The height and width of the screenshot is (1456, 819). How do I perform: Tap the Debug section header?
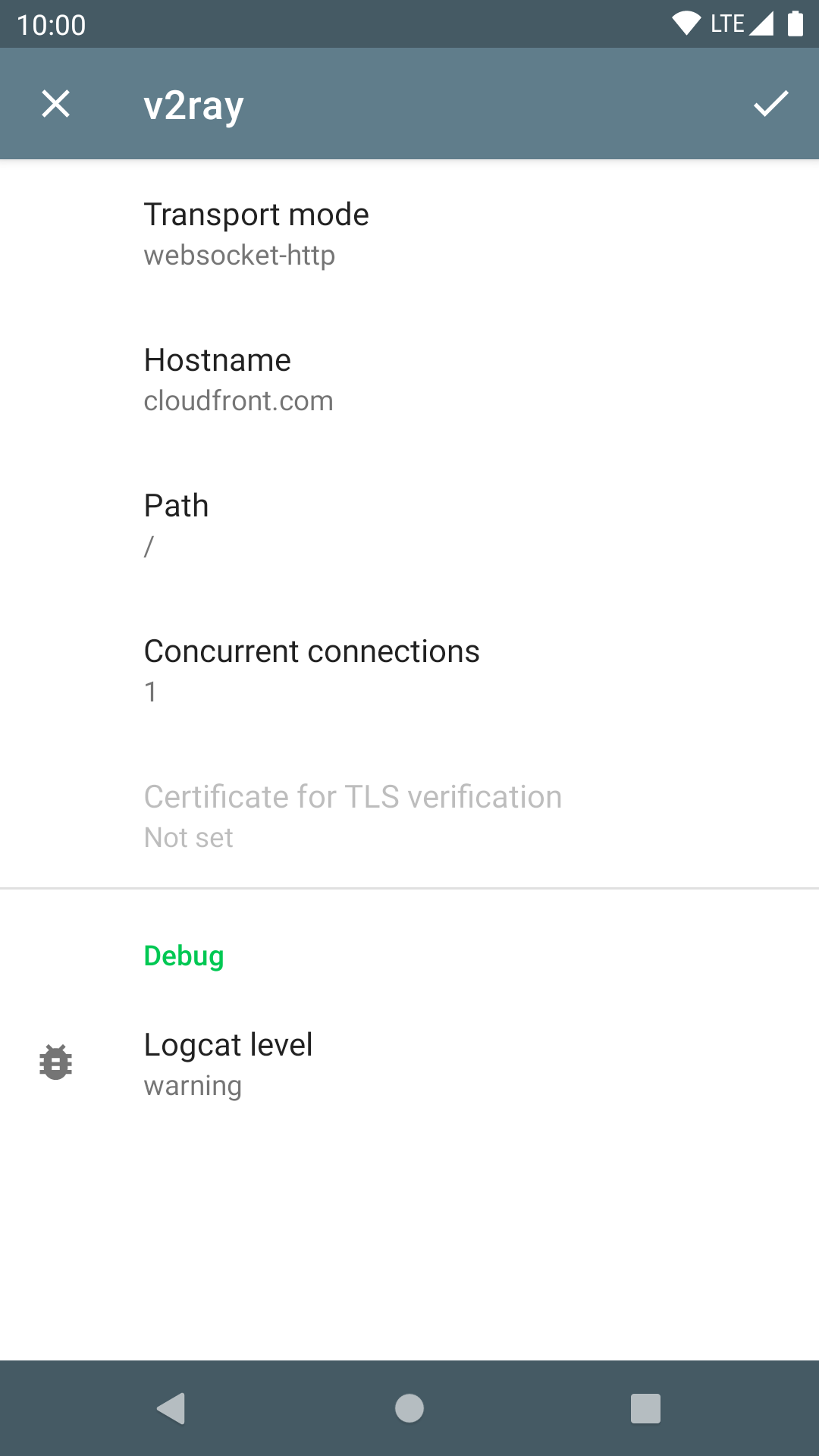point(184,956)
